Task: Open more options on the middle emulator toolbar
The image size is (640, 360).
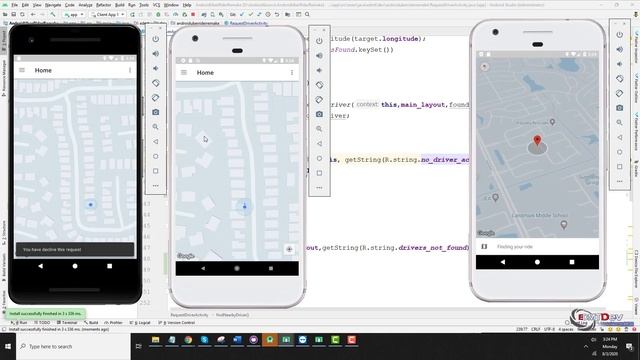Action: [319, 188]
